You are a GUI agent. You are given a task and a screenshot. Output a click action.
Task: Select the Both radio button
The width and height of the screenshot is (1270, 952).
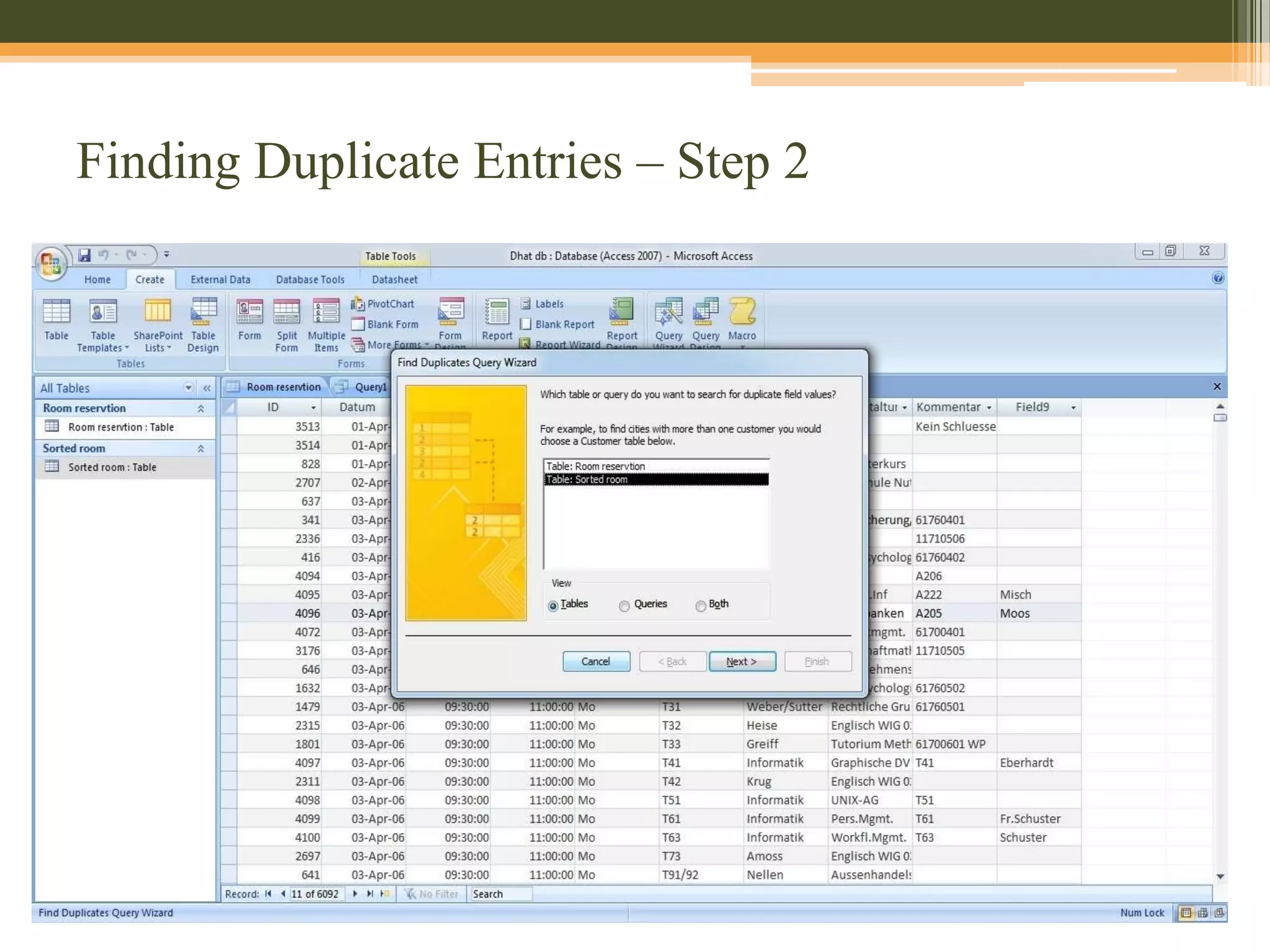click(x=701, y=606)
